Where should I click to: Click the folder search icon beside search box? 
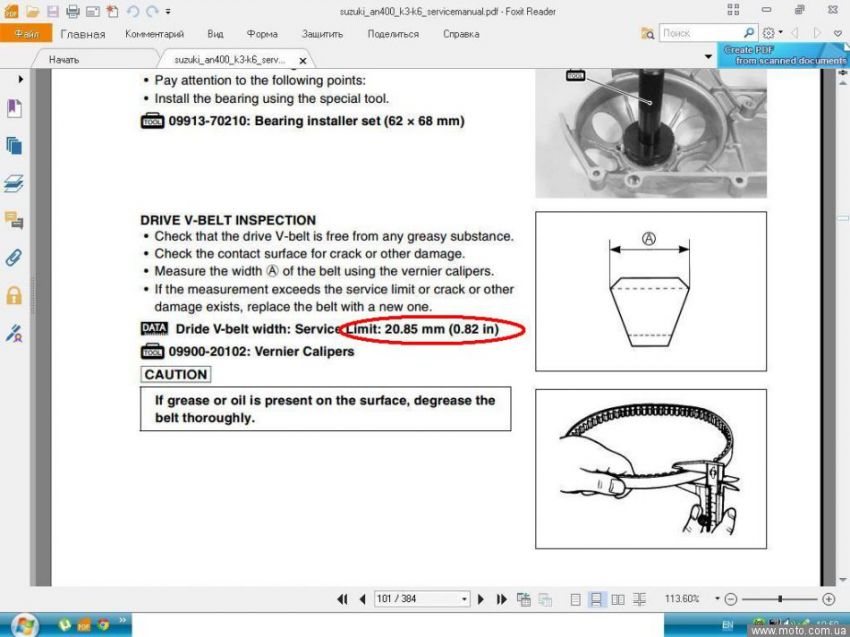[x=648, y=34]
